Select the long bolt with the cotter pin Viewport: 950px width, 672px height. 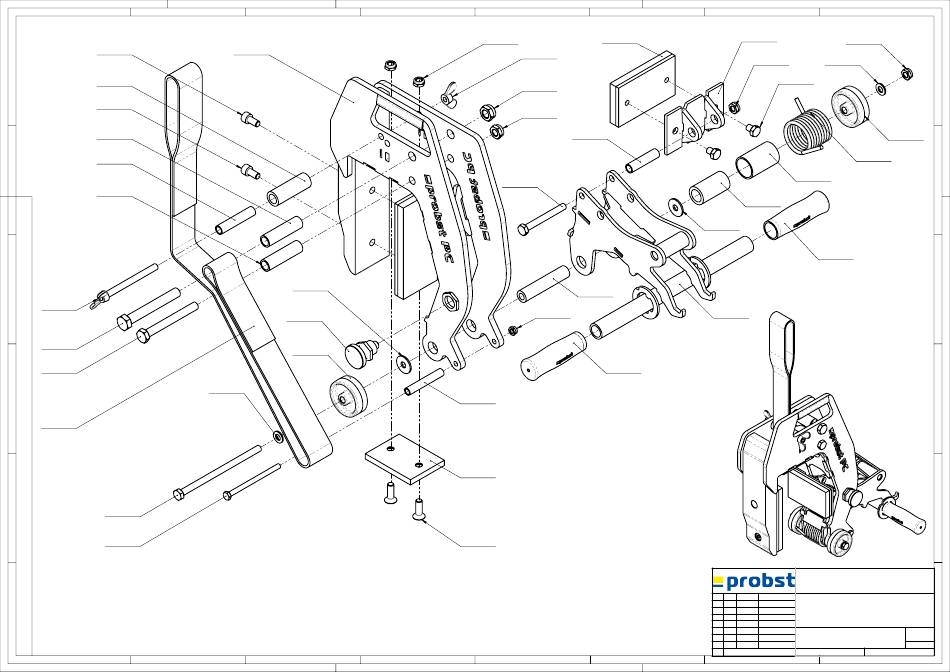[x=124, y=286]
